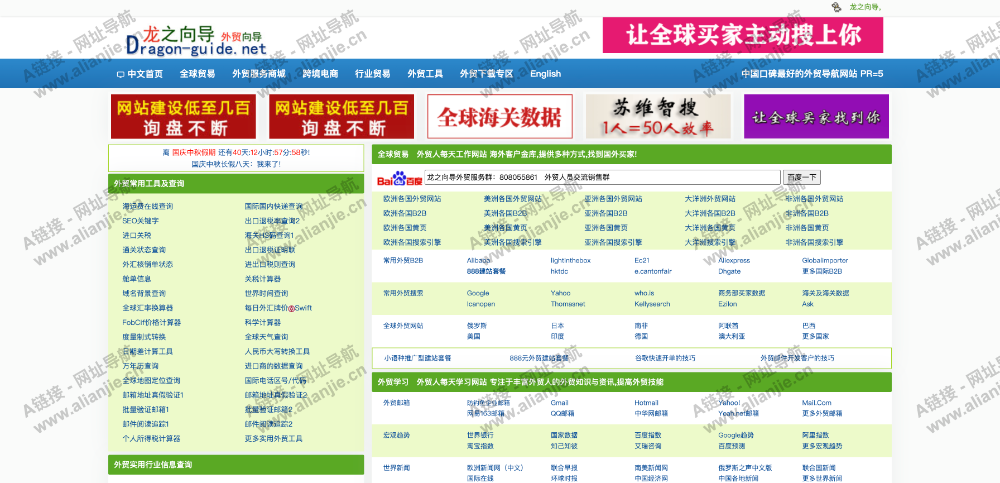
Task: Open the Alibaba link in 常用外贸B2B
Action: (478, 260)
